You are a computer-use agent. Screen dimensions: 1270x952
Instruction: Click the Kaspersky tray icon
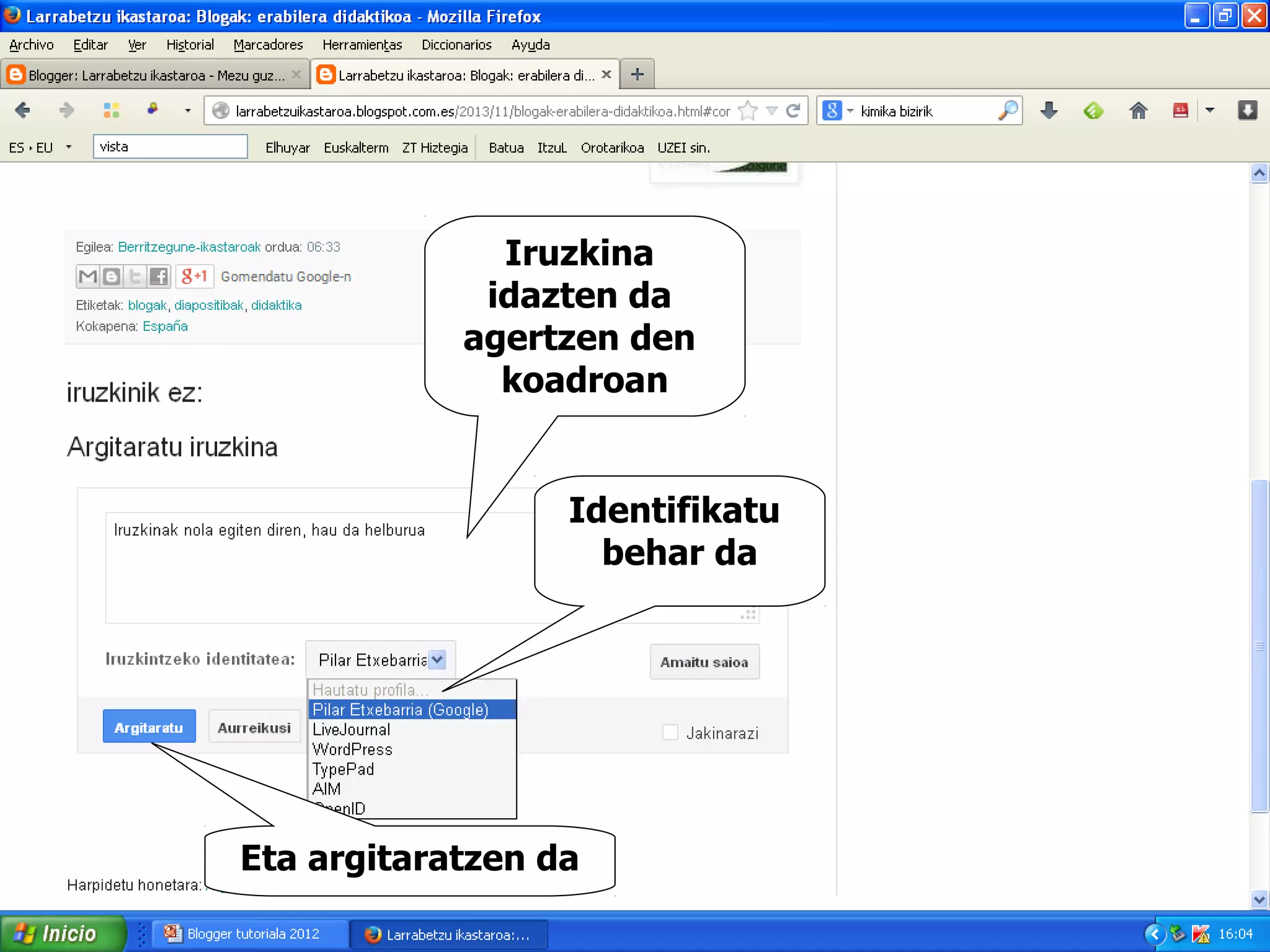click(1201, 933)
